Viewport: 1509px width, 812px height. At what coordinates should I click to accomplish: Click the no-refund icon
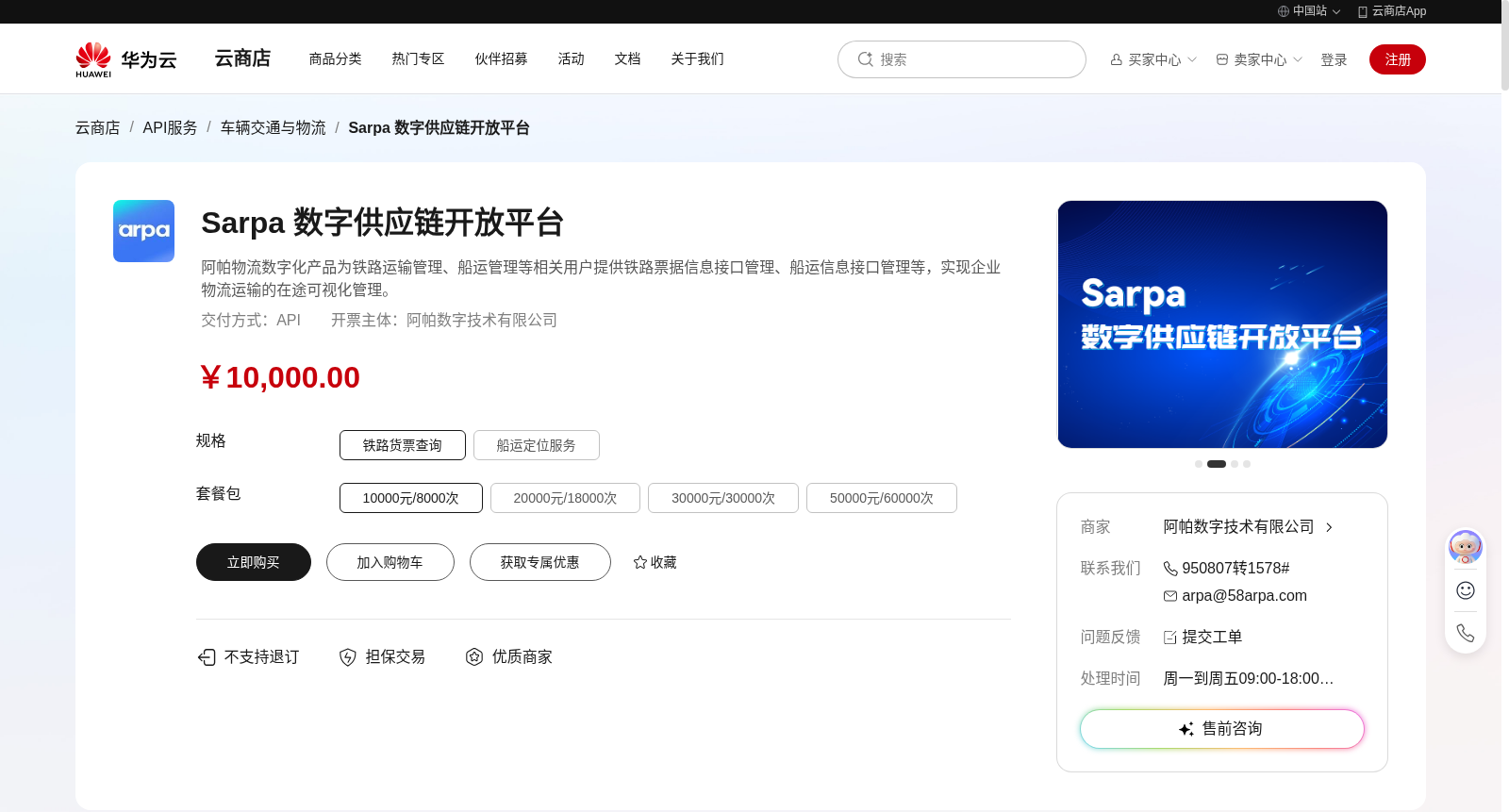[x=207, y=657]
